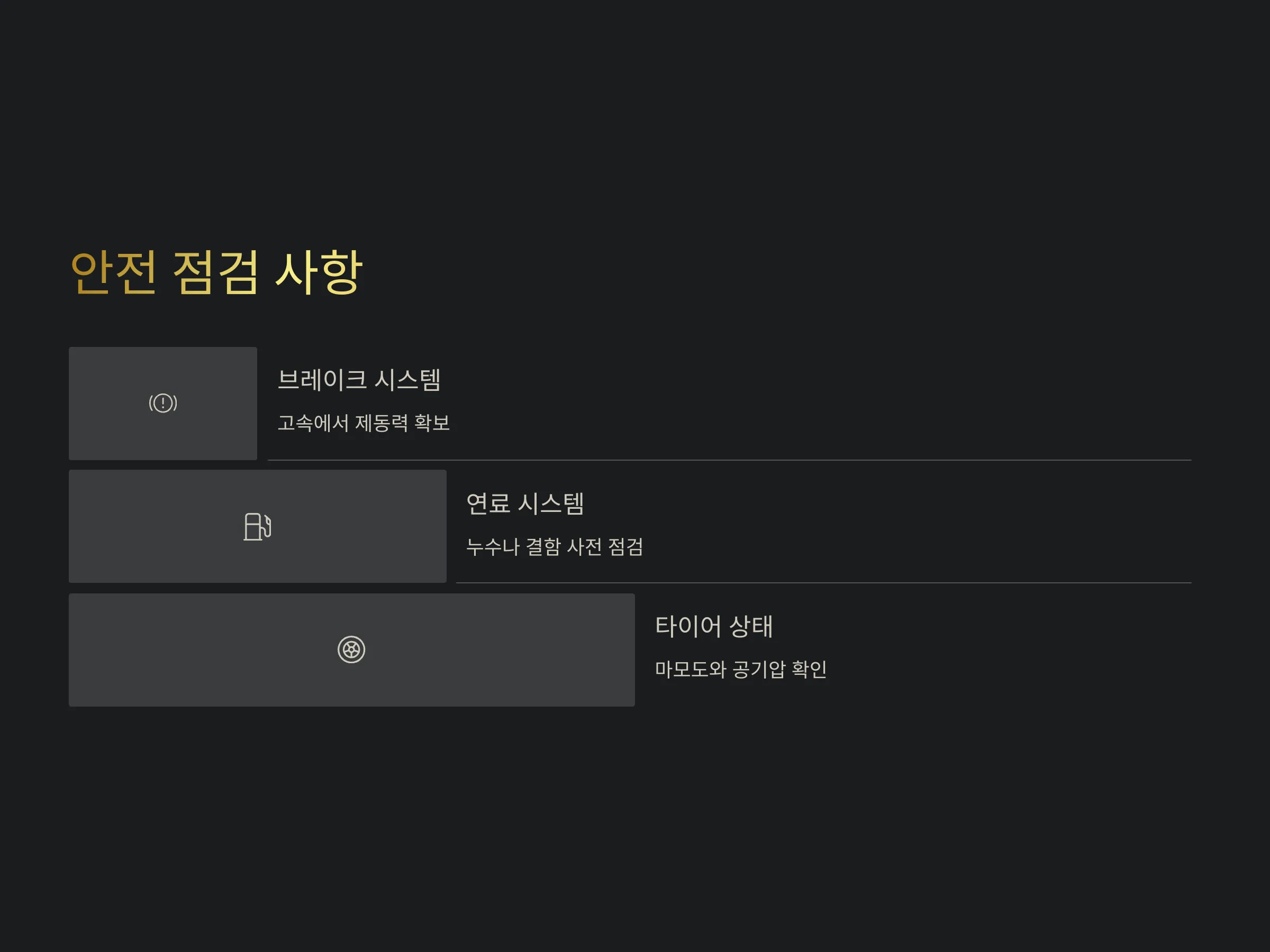Select the divider line below fuel description
Screen dimensions: 1270x952
click(823, 583)
